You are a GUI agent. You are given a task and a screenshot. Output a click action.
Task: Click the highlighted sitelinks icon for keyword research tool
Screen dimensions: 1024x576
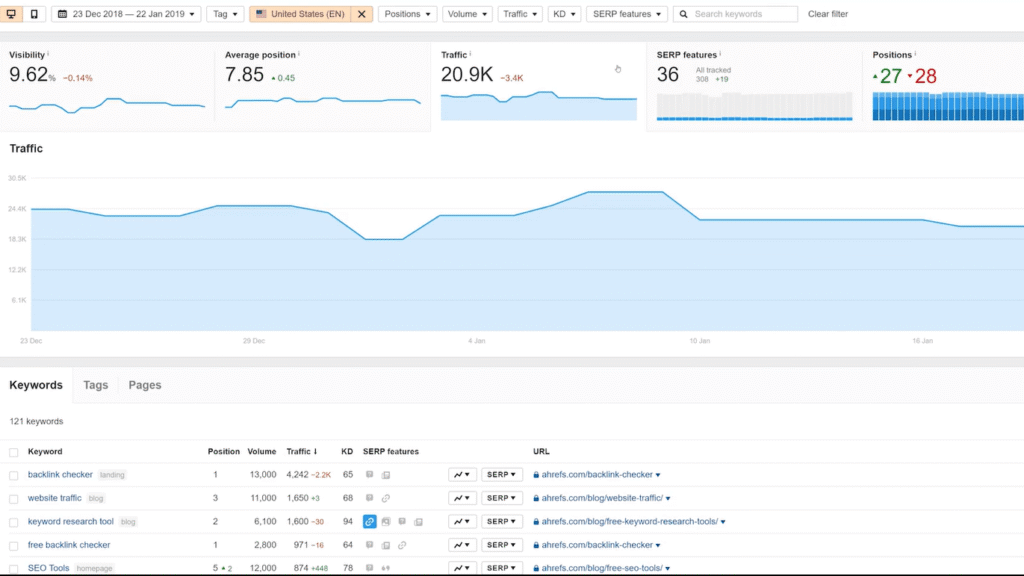pyautogui.click(x=369, y=521)
